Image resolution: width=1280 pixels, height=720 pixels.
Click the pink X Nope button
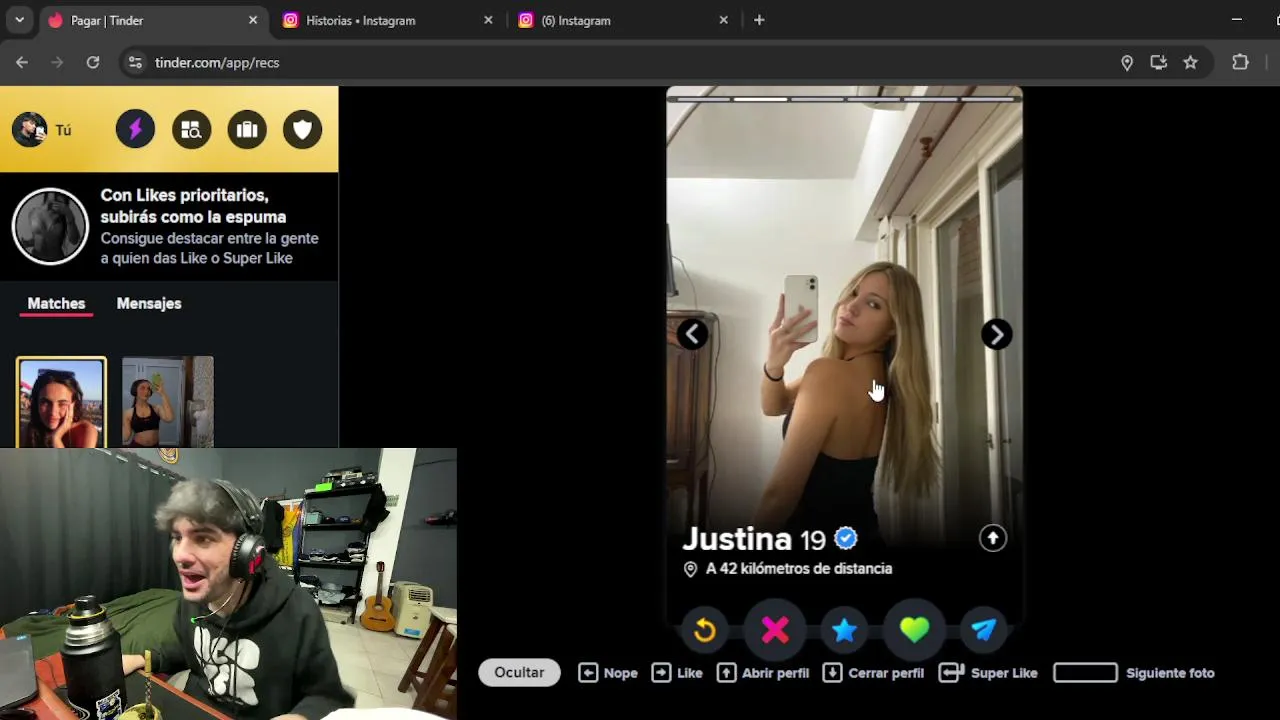pyautogui.click(x=775, y=629)
